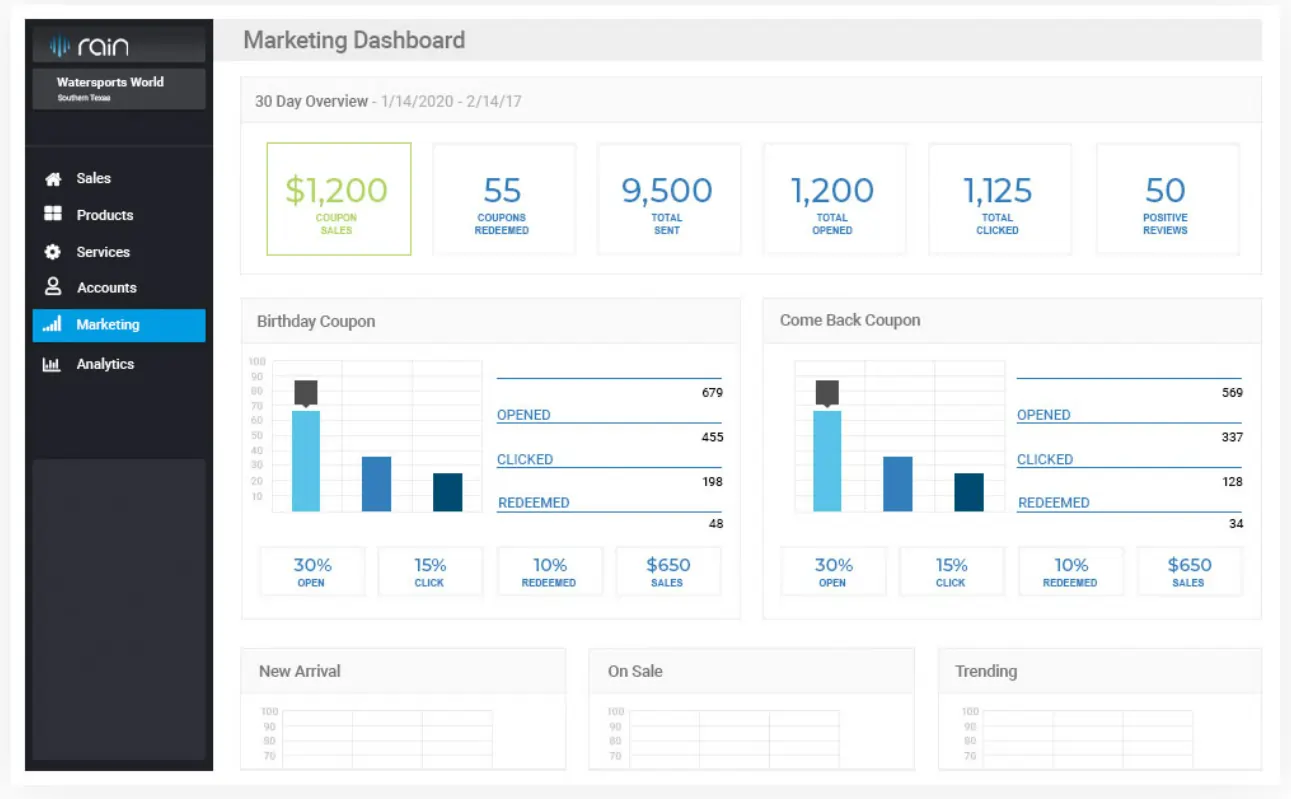Open the 50 Positive Reviews card
Viewport: 1291px width, 799px height.
[x=1167, y=199]
